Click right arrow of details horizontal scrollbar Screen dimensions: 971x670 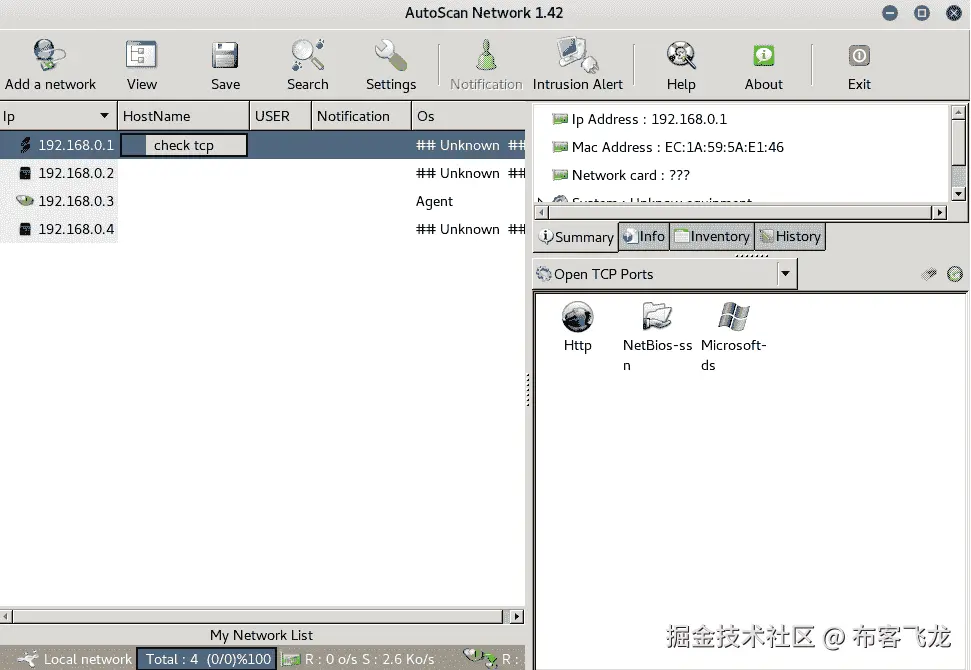[939, 212]
